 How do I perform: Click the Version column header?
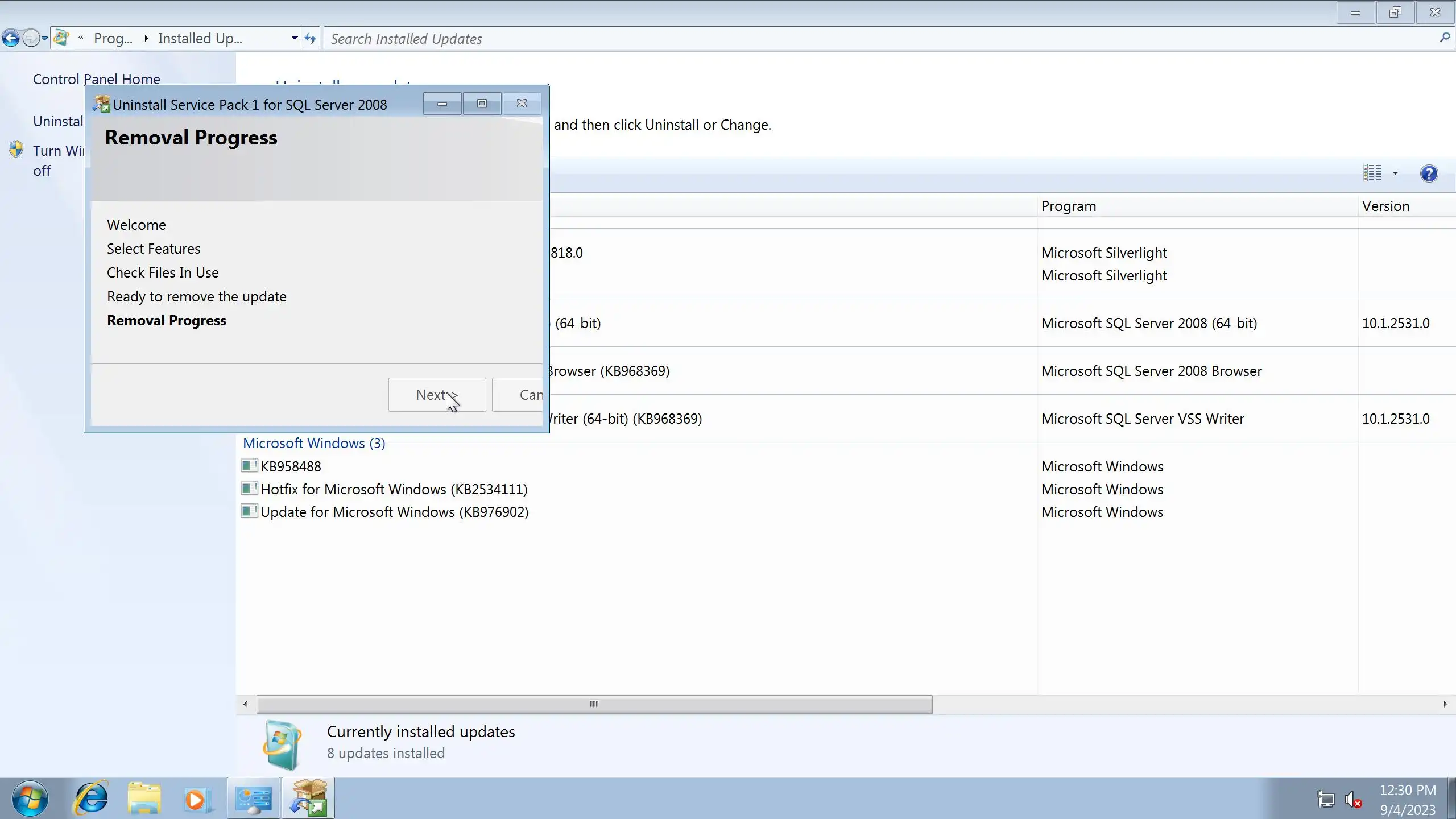pyautogui.click(x=1385, y=206)
